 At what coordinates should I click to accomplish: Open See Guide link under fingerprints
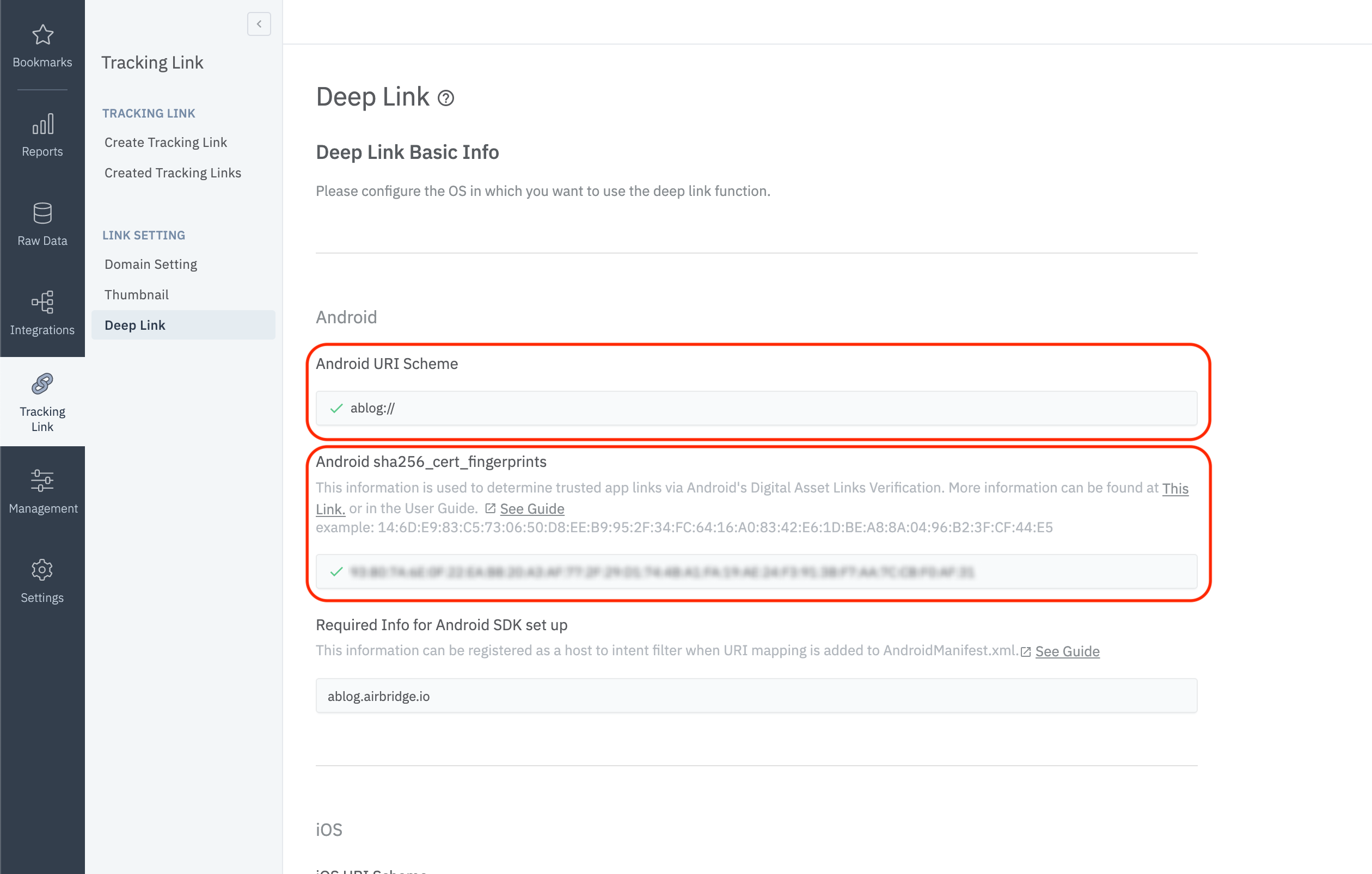(531, 509)
